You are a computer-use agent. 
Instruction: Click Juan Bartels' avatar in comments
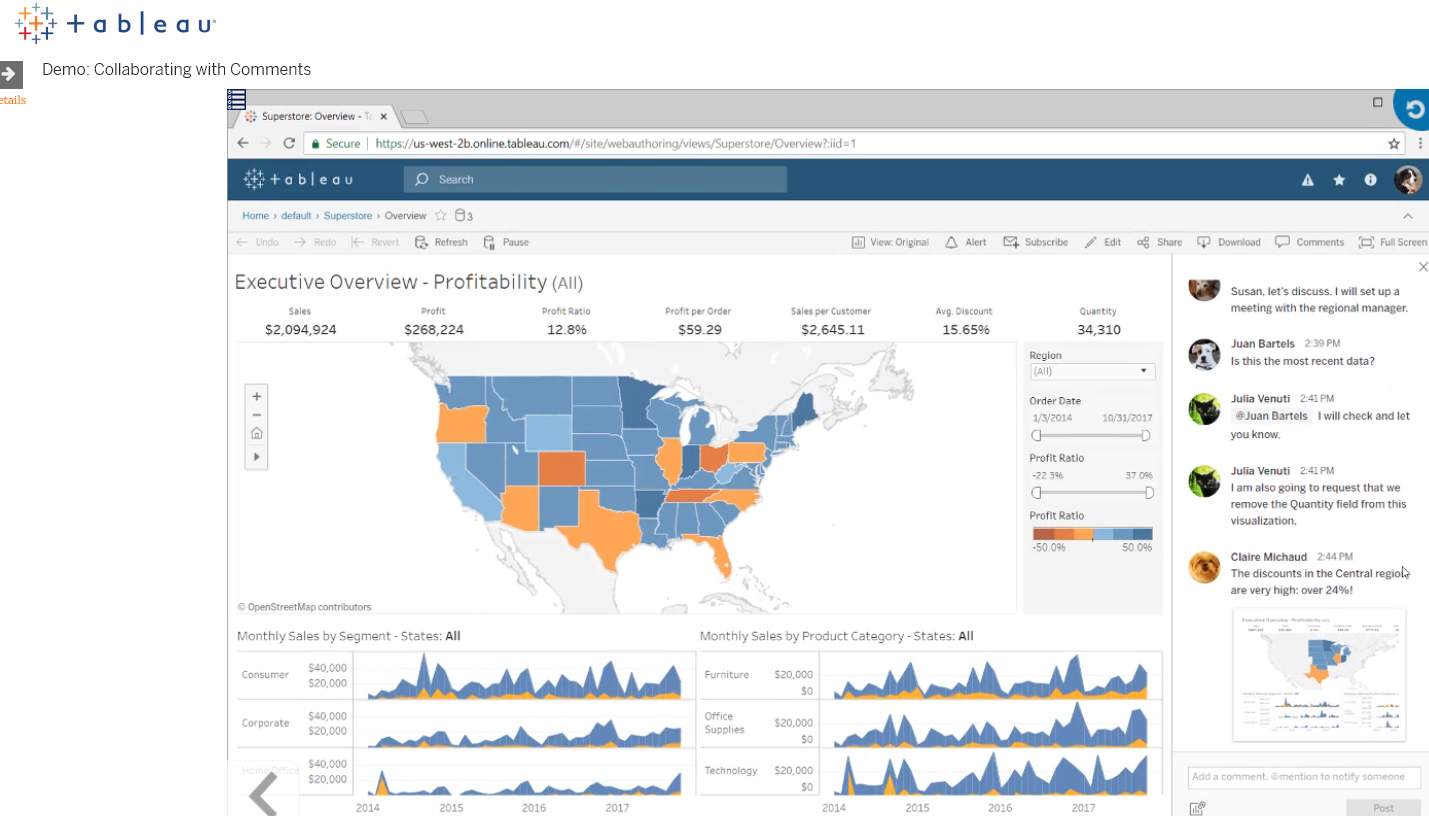coord(1204,353)
